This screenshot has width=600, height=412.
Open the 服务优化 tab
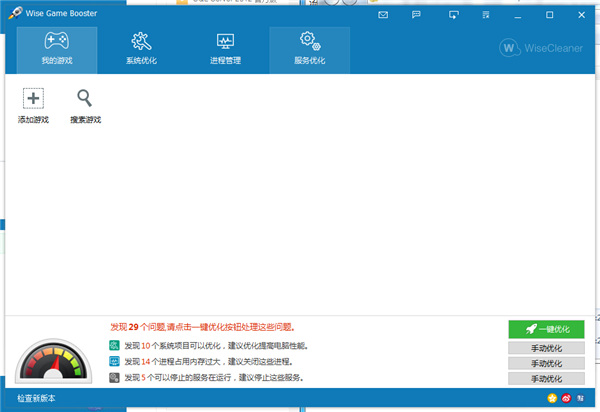tap(310, 50)
